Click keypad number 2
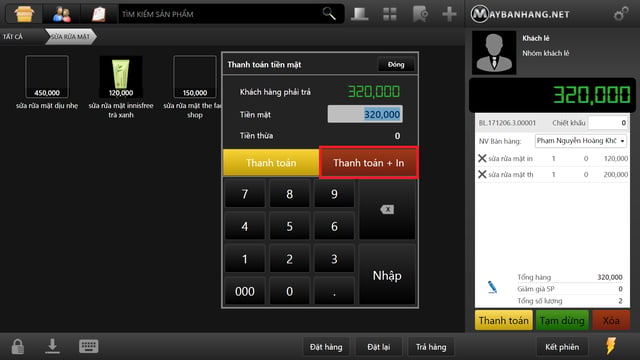Viewport: 640px width, 360px height. pos(289,259)
